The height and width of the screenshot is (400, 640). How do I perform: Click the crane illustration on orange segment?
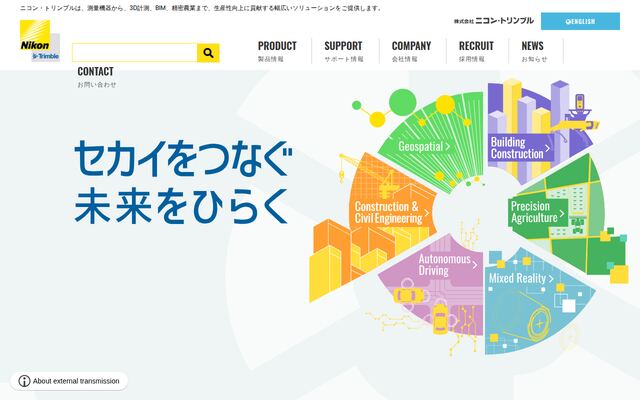[367, 175]
